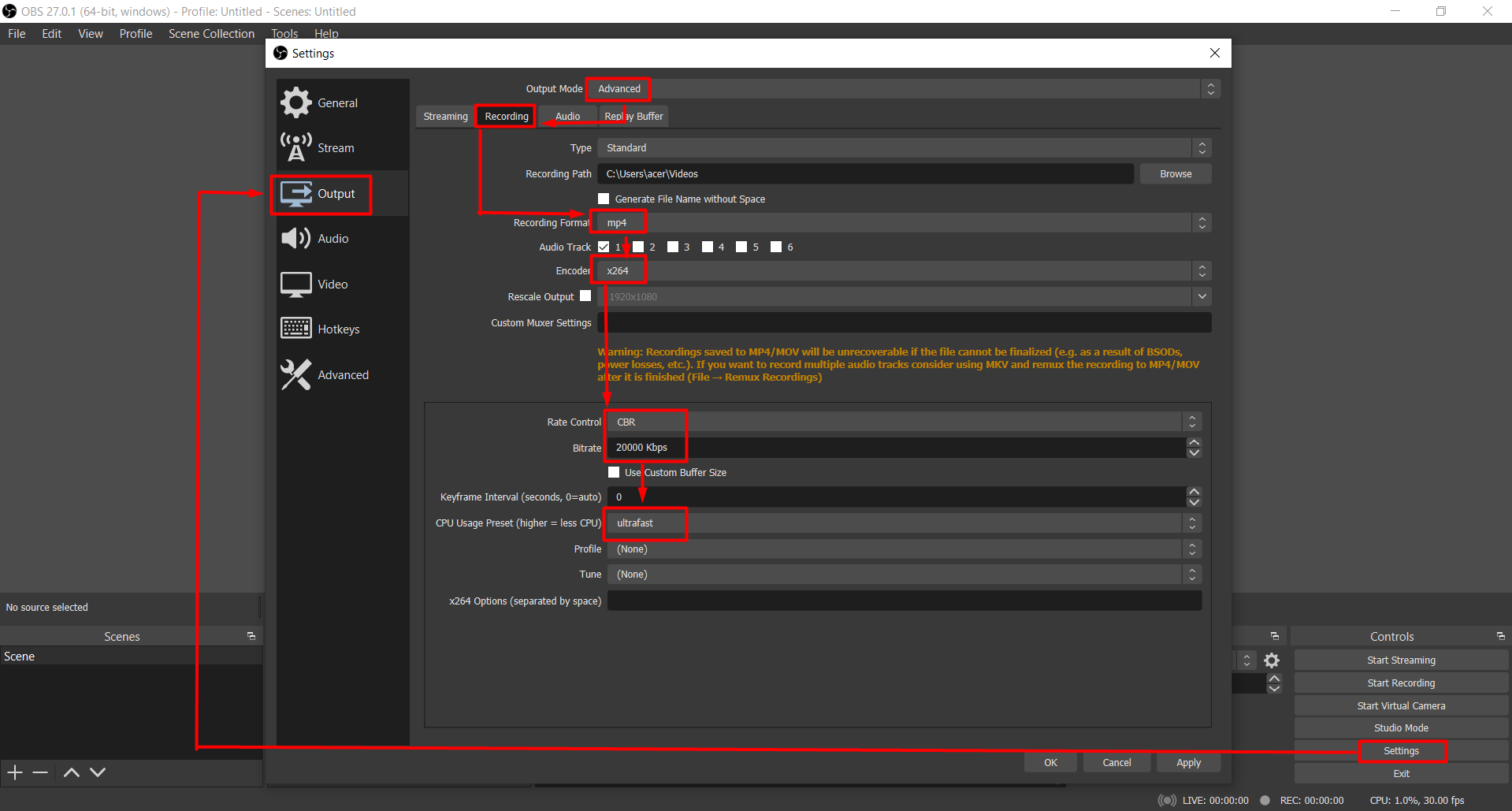Screen dimensions: 1512x811
Task: Move scene up arrow icon
Action: point(71,772)
